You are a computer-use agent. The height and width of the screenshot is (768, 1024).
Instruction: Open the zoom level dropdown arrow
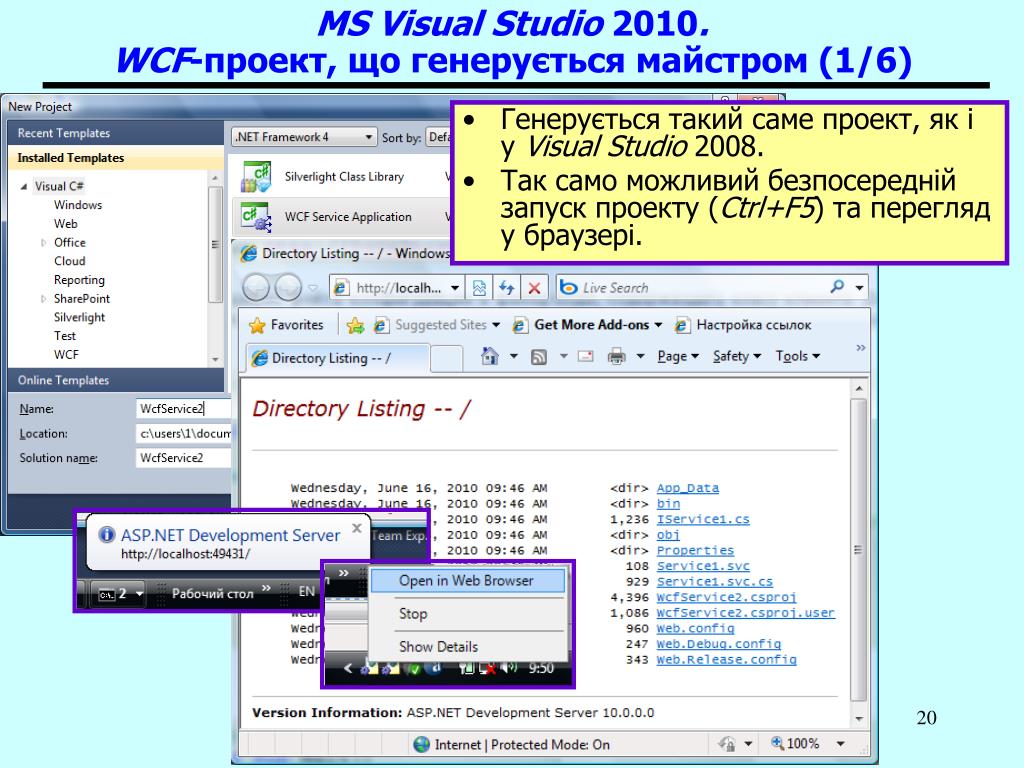(x=841, y=744)
